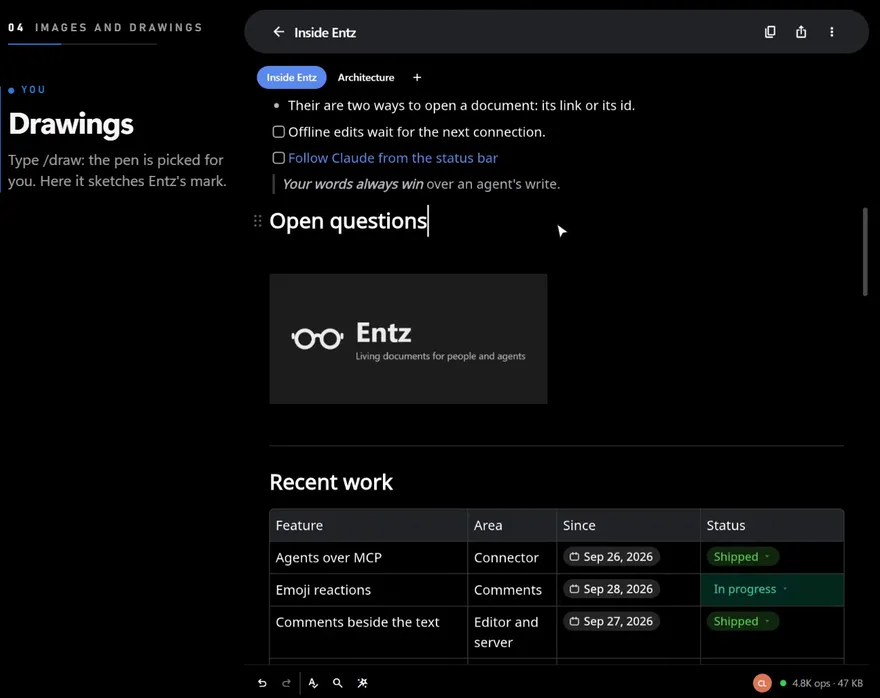Screen dimensions: 880x698
Task: Go back with the arrow beside Inside Entz
Action: point(278,32)
